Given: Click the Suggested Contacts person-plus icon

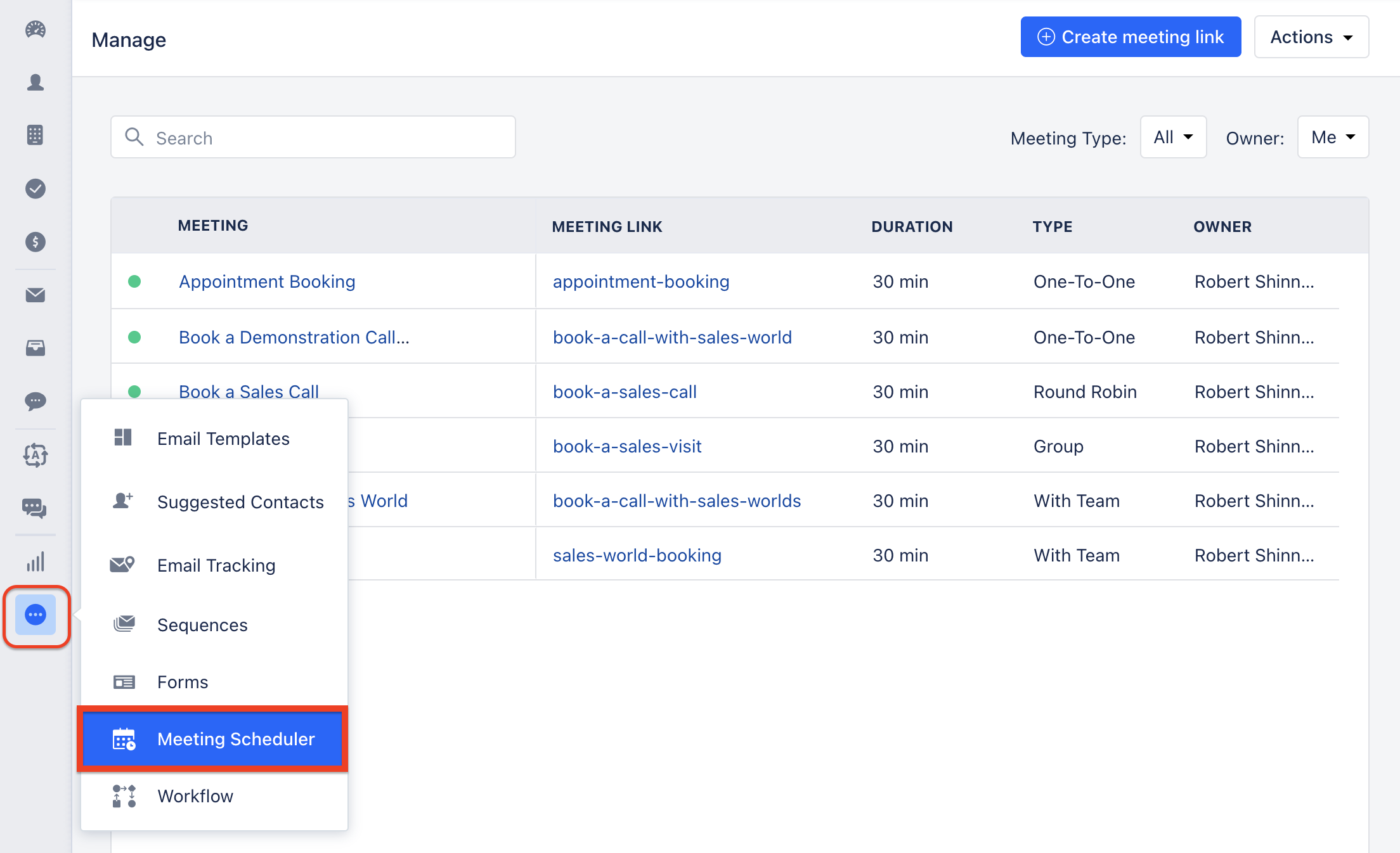Looking at the screenshot, I should 123,501.
